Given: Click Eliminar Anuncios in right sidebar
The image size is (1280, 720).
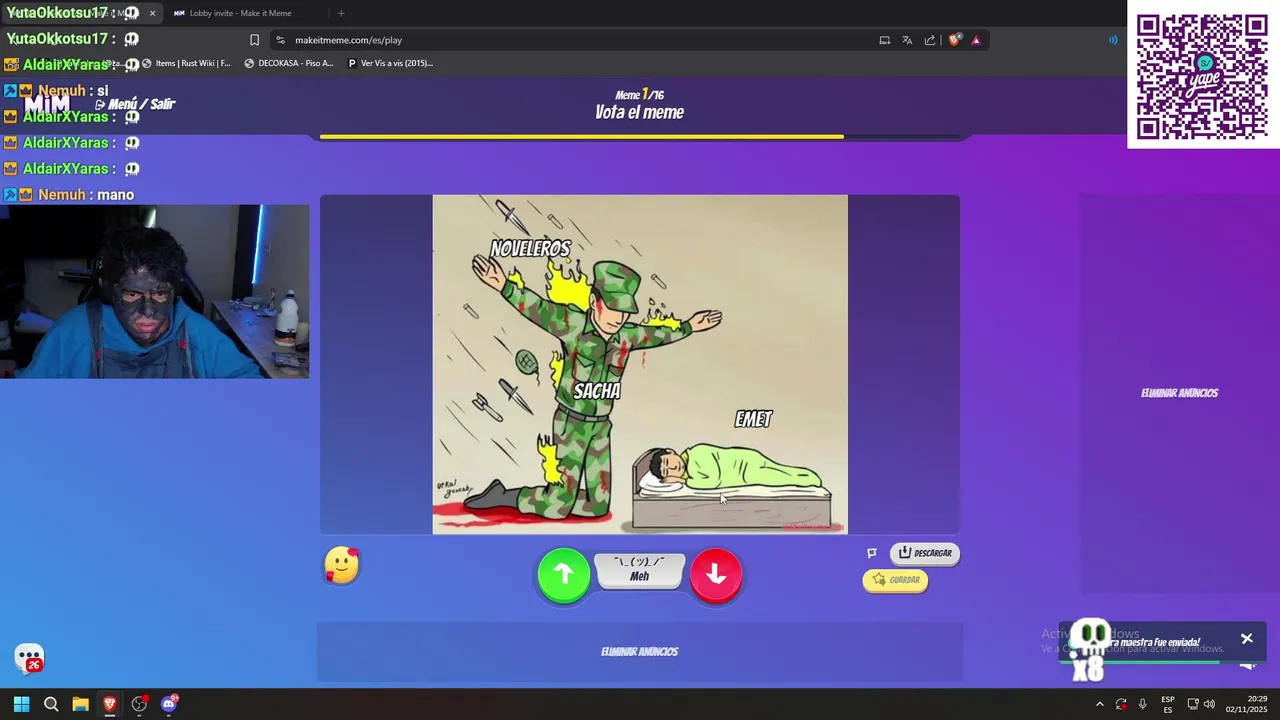Looking at the screenshot, I should point(1180,393).
